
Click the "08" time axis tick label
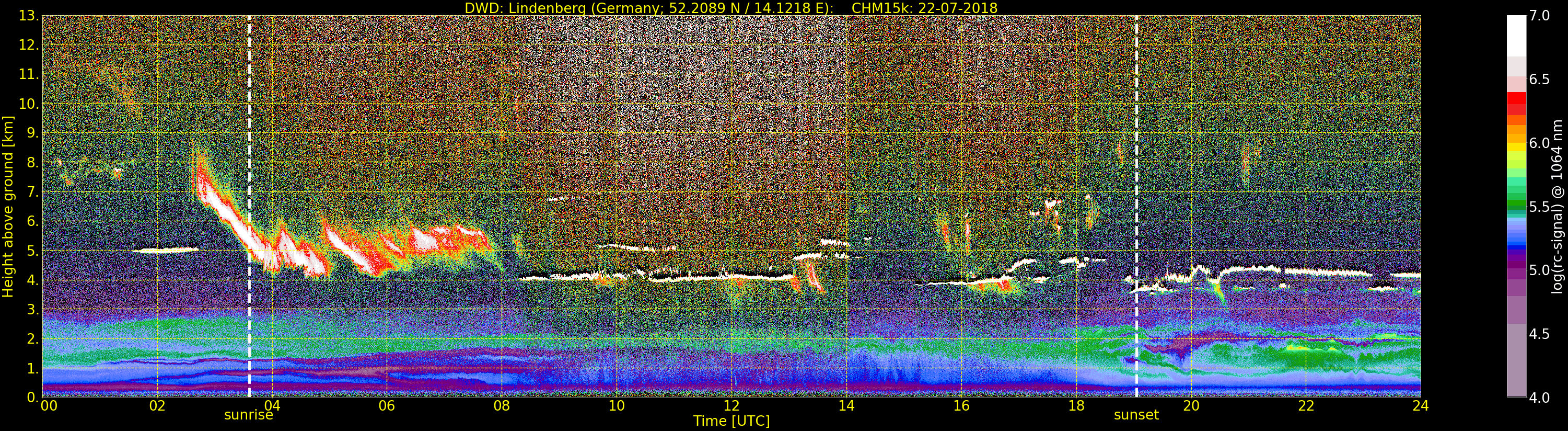[502, 406]
